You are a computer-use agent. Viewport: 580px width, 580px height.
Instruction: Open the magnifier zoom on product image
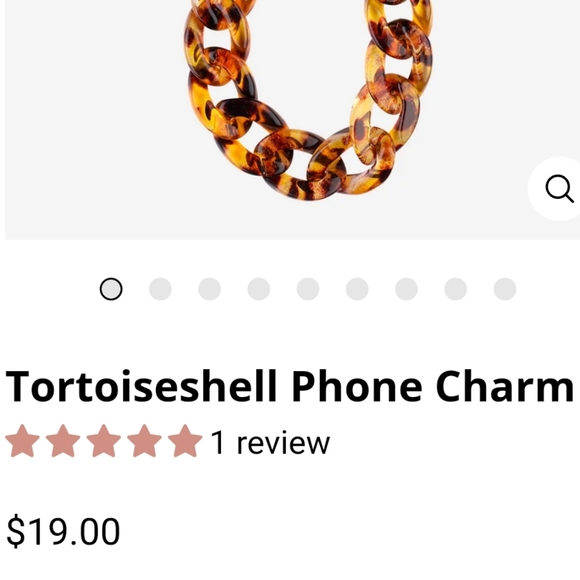point(557,189)
